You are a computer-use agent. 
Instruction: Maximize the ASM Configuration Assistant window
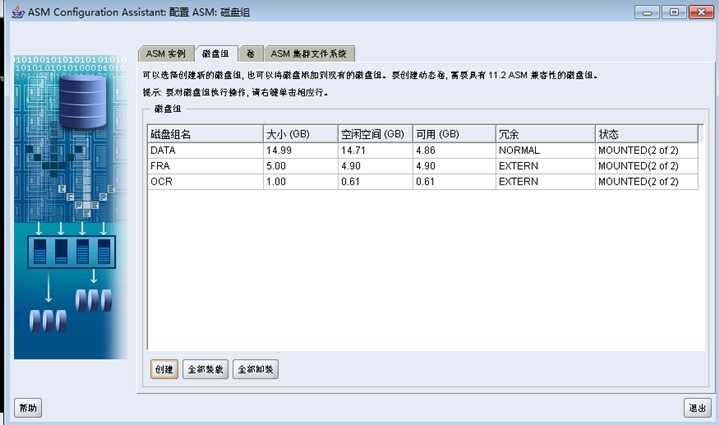(x=674, y=12)
